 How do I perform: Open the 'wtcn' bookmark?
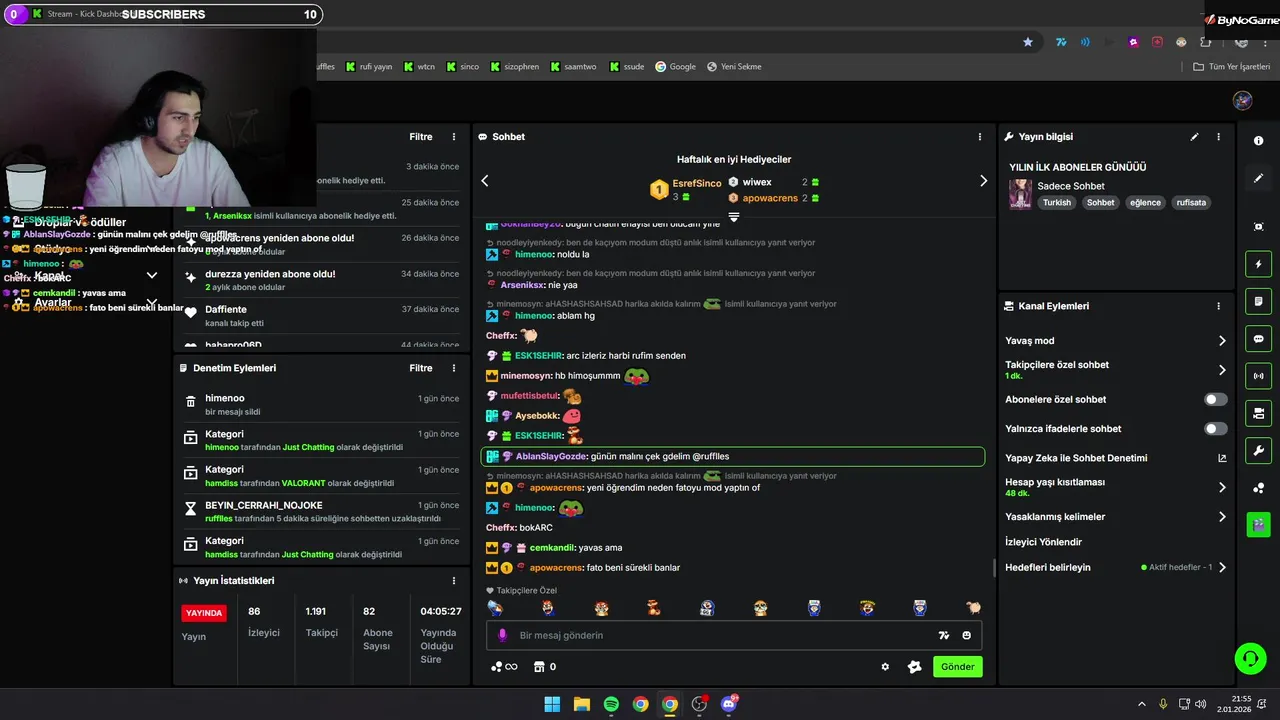tap(419, 67)
